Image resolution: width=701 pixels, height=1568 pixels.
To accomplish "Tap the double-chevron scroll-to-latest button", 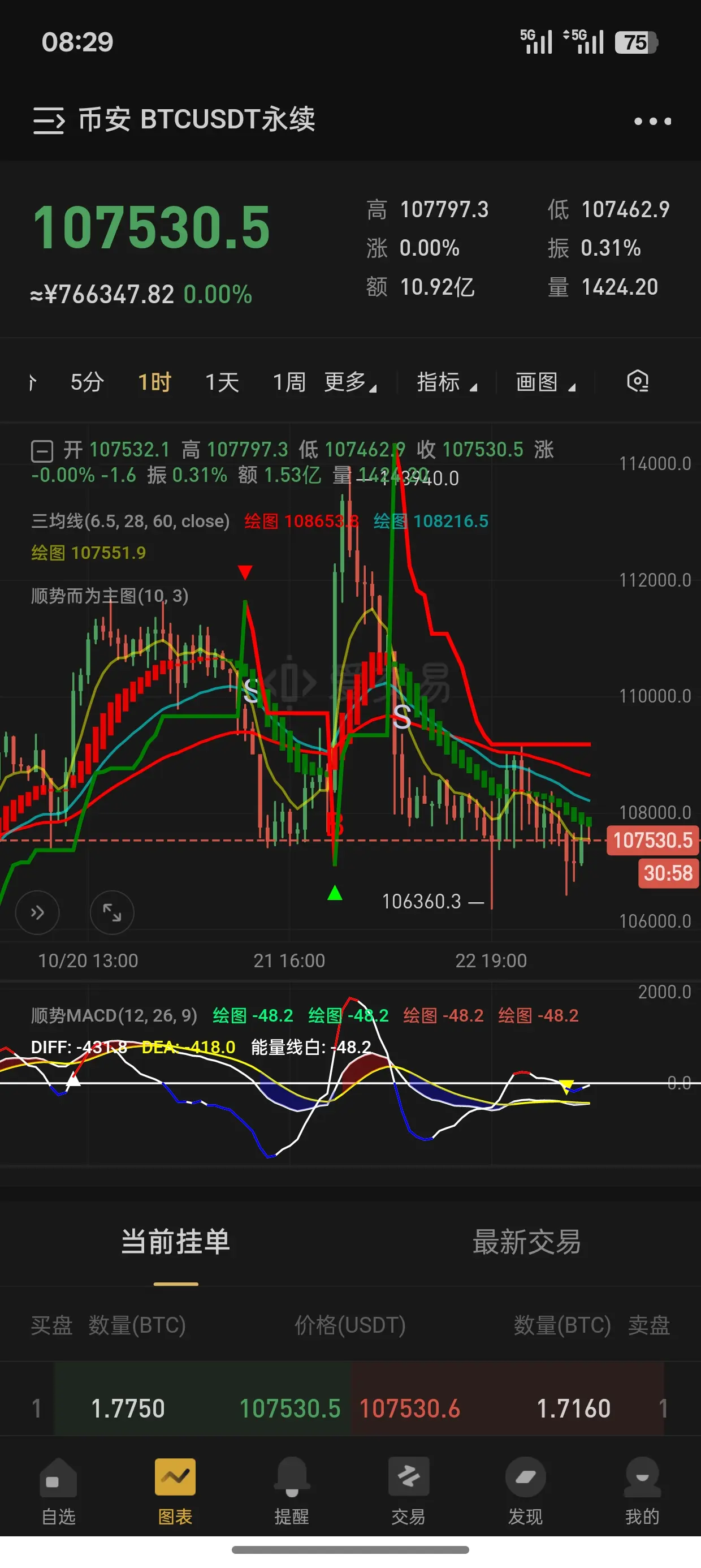I will click(37, 912).
